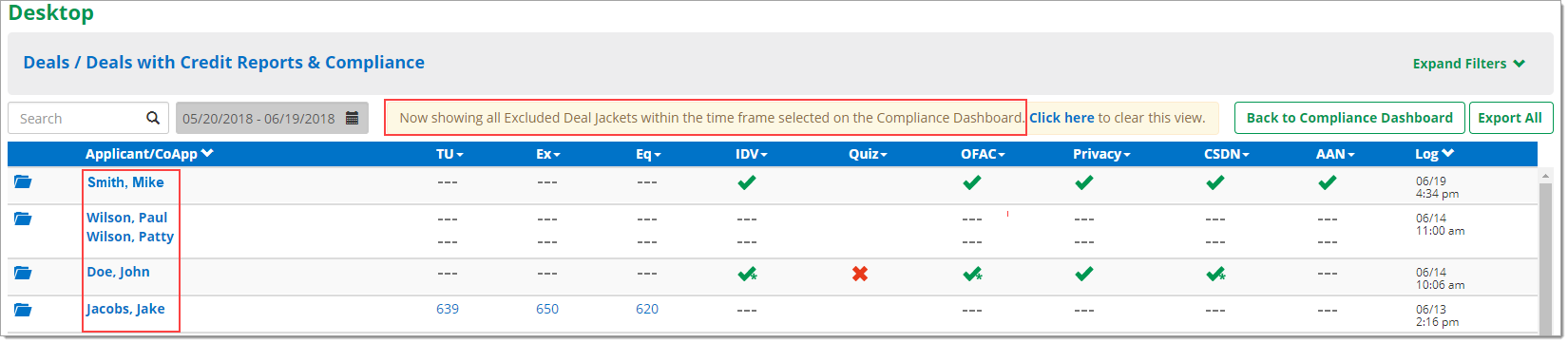Image resolution: width=1568 pixels, height=343 pixels.
Task: Click Back to Compliance Dashboard button
Action: coord(1349,118)
